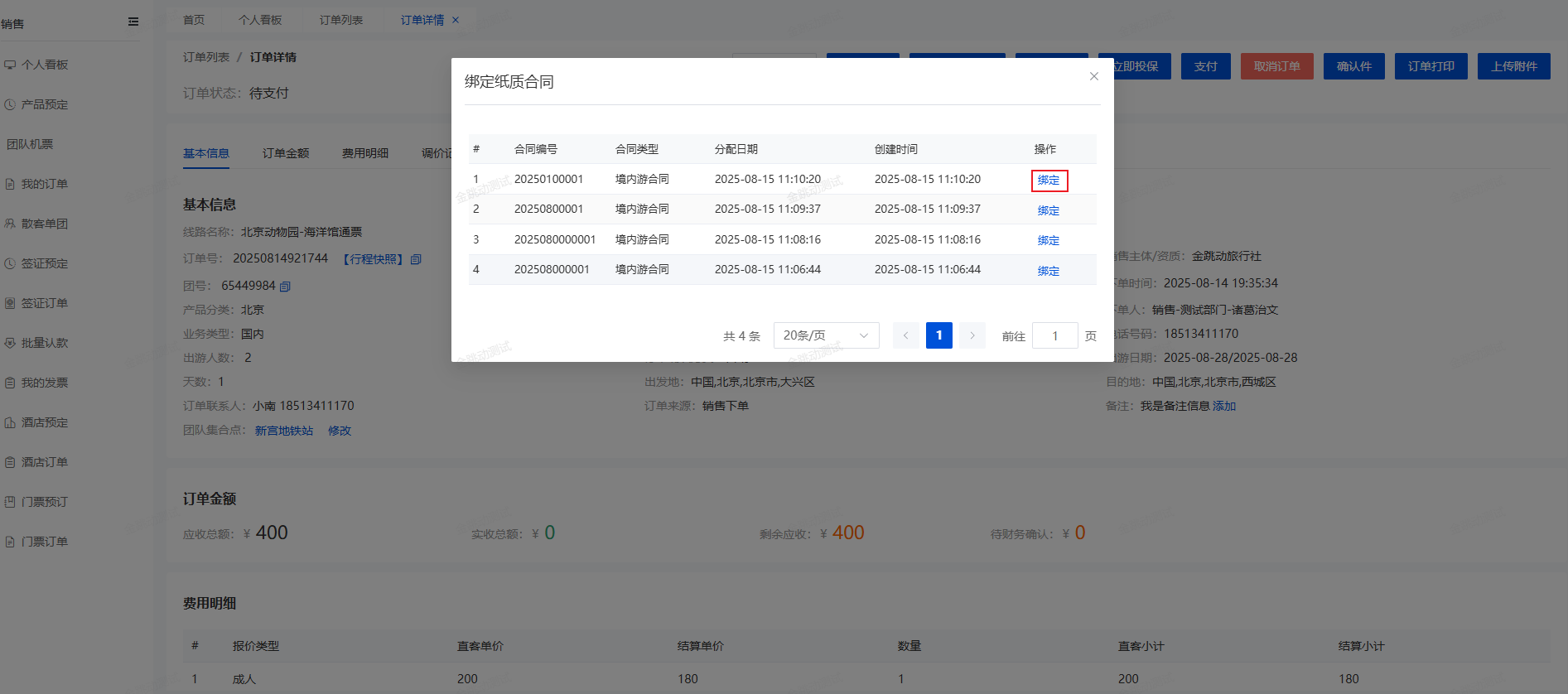Bind contract number 202508000001
This screenshot has width=1568, height=694.
pos(1049,271)
